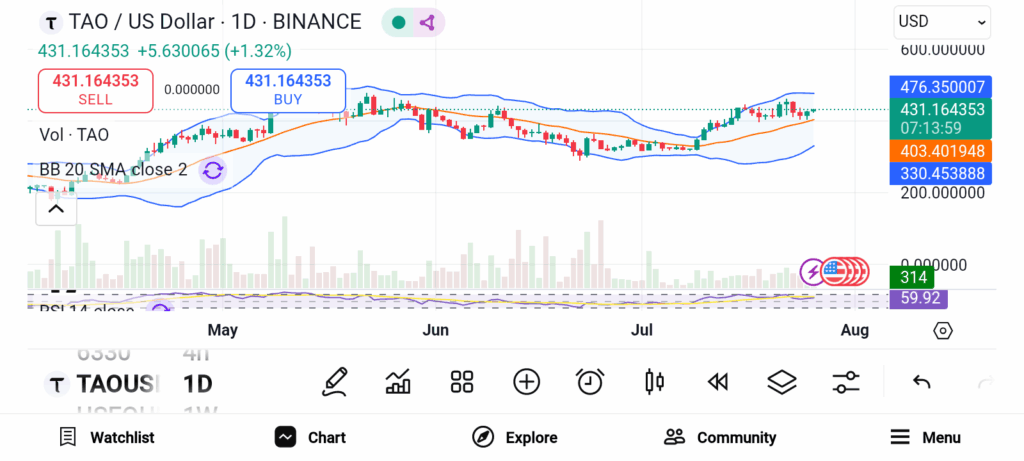
Task: Change chart type with candlestick icon
Action: pos(654,381)
